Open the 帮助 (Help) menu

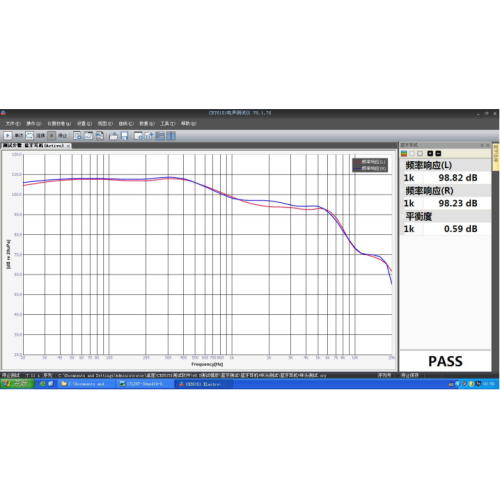pos(188,124)
